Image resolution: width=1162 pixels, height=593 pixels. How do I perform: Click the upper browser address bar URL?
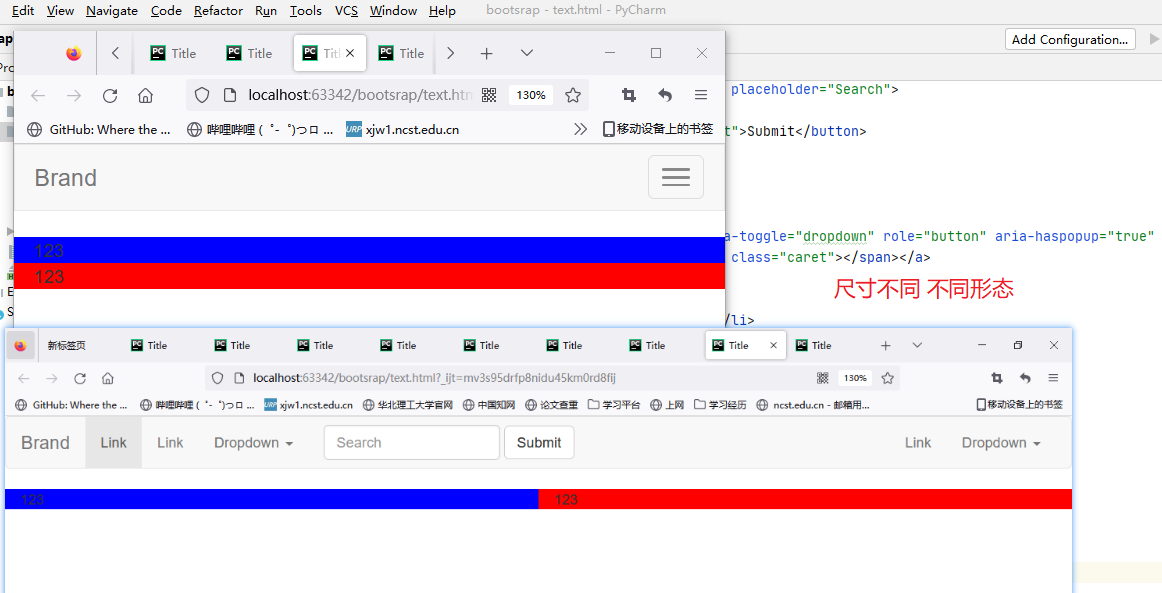pyautogui.click(x=360, y=95)
